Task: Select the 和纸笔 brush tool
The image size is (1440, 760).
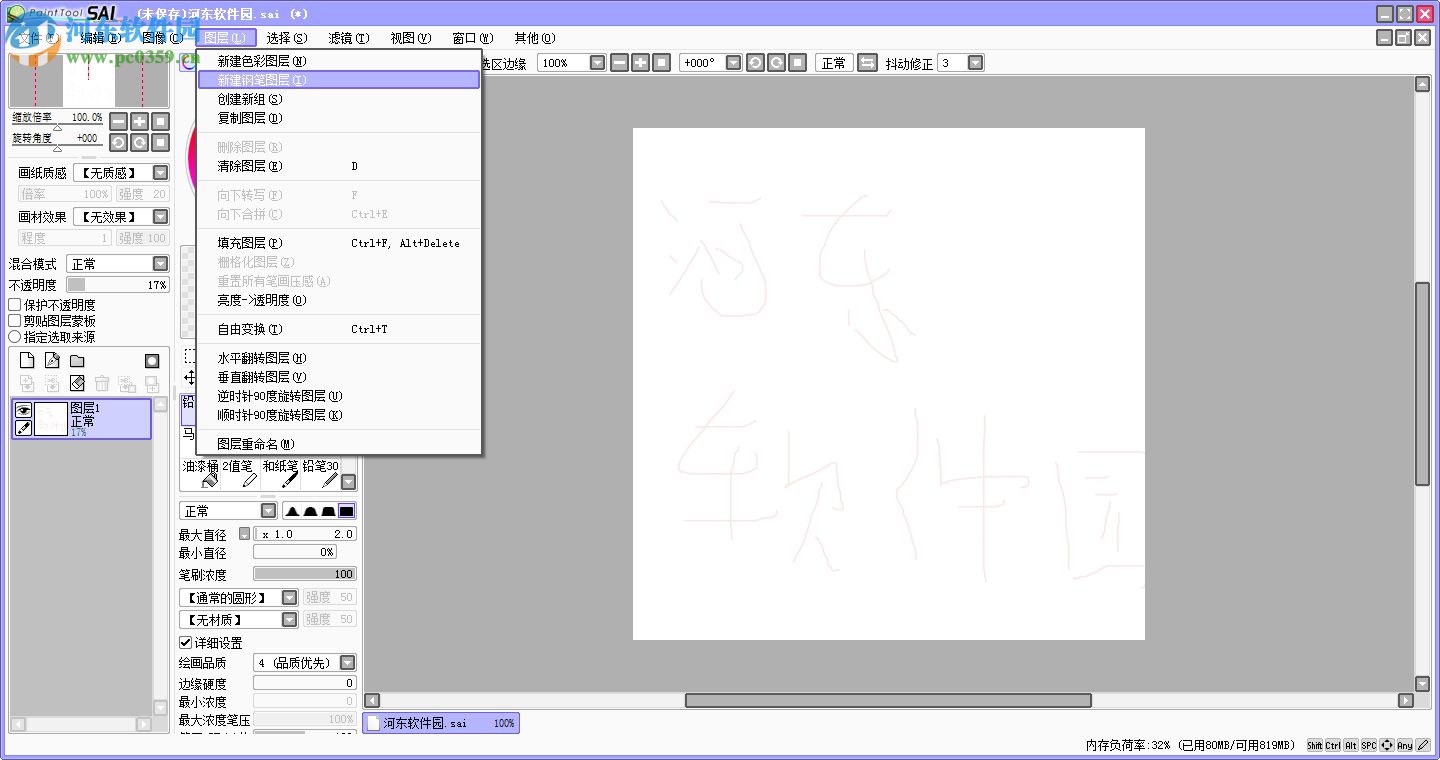Action: pyautogui.click(x=280, y=473)
